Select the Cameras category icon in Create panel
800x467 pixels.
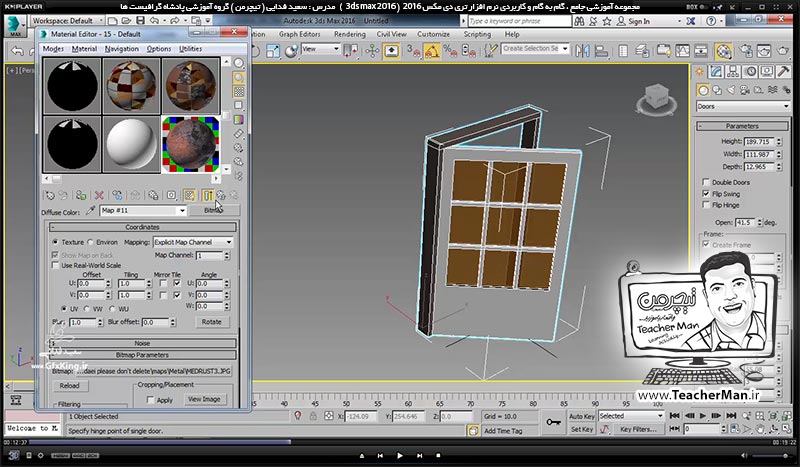pos(745,90)
